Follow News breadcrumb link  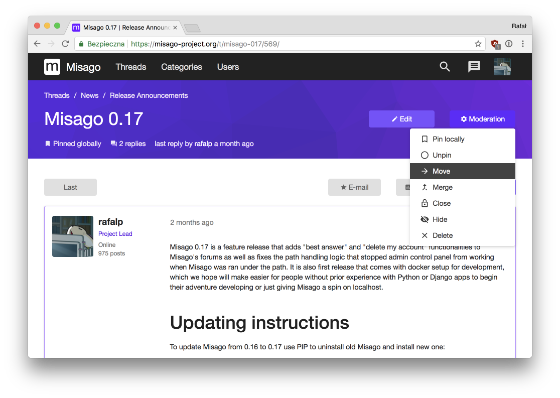point(89,95)
